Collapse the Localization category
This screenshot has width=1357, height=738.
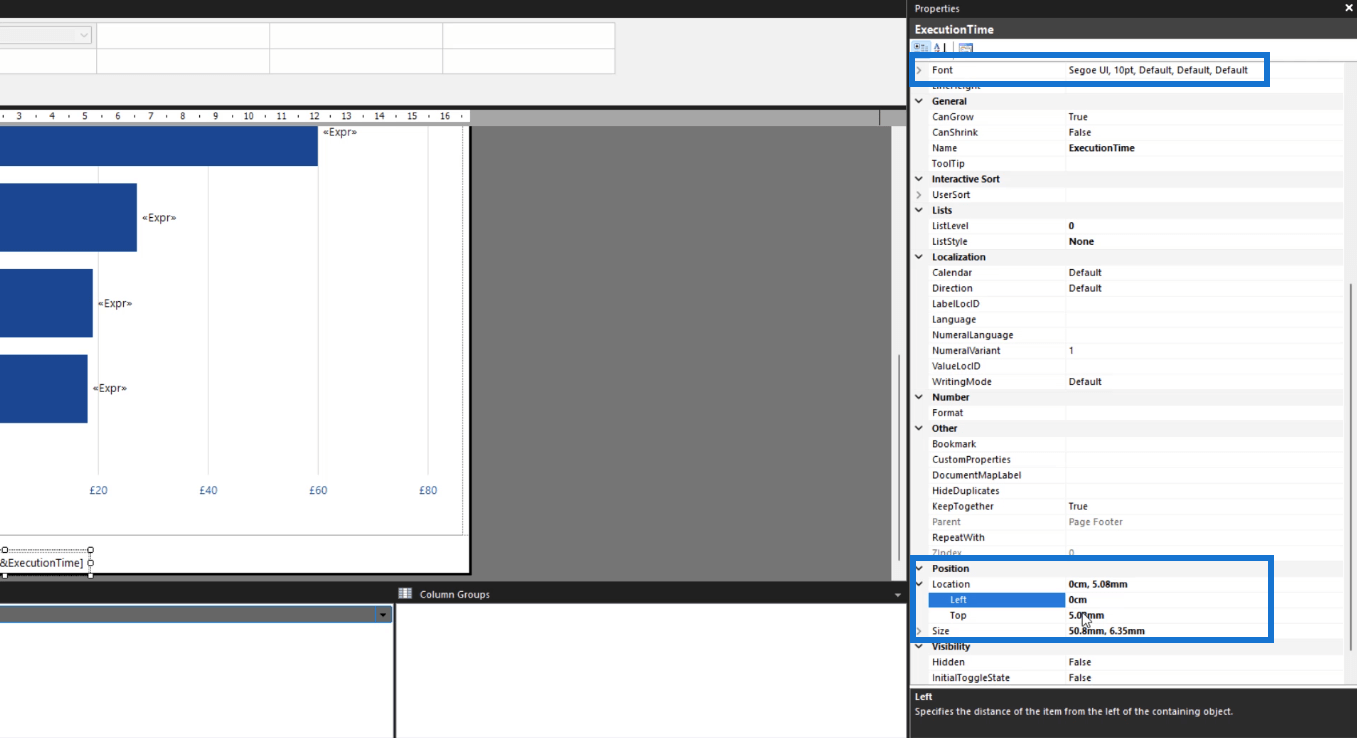[x=919, y=257]
